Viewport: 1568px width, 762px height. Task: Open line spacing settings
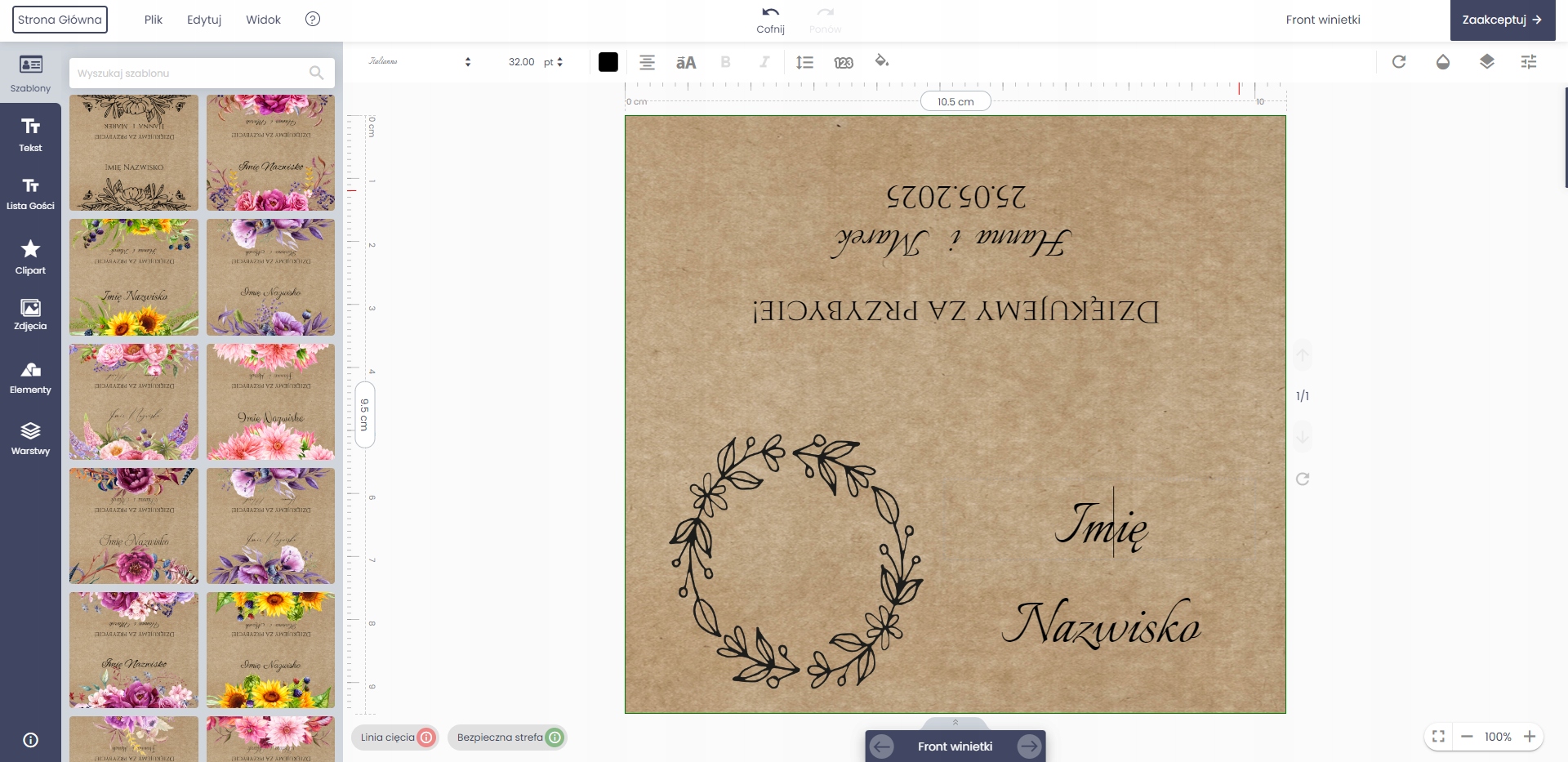(x=804, y=62)
